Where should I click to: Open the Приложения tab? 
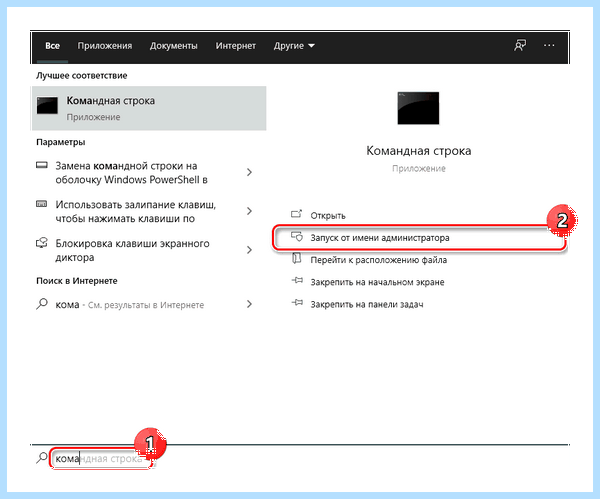click(x=105, y=46)
